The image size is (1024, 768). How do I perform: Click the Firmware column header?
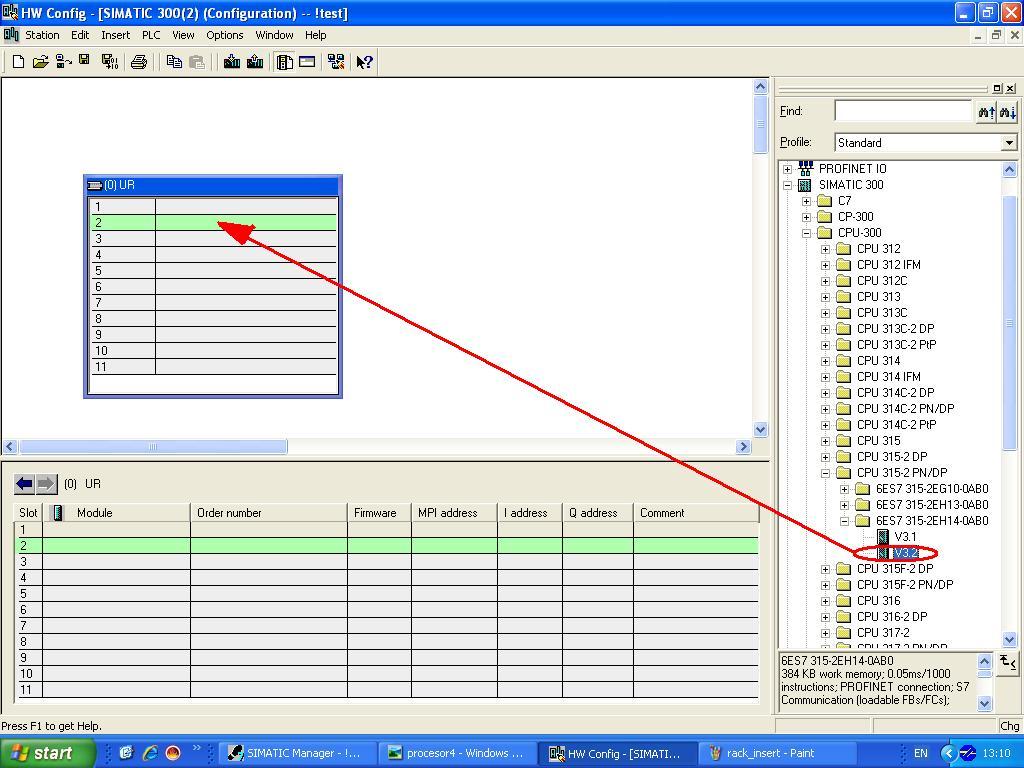(x=379, y=513)
